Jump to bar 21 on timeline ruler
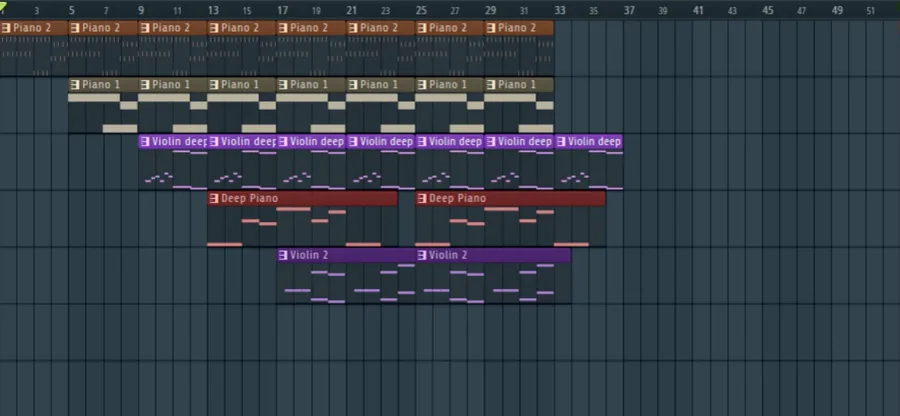The width and height of the screenshot is (900, 416). [x=352, y=10]
